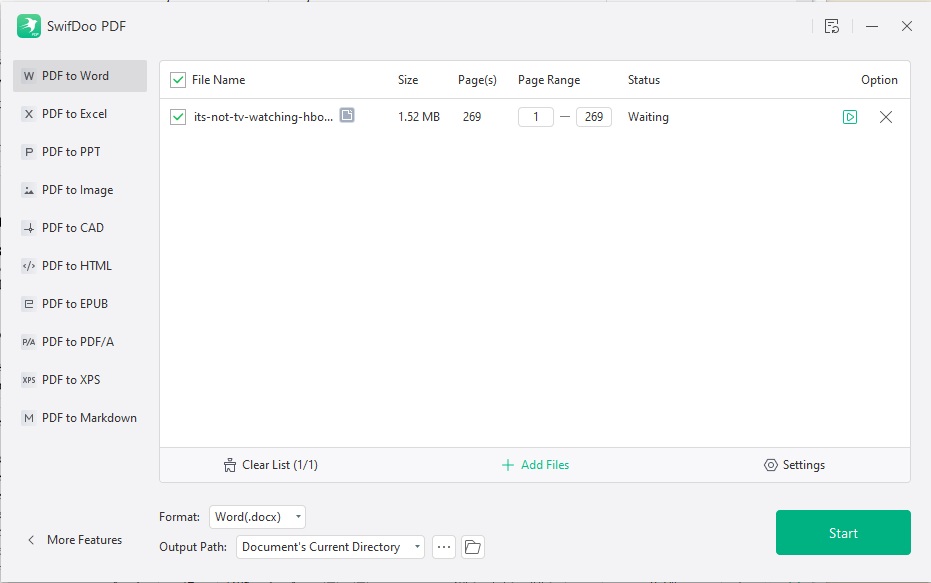Image resolution: width=931 pixels, height=583 pixels.
Task: Choose PDF to EPUB
Action: 80,304
